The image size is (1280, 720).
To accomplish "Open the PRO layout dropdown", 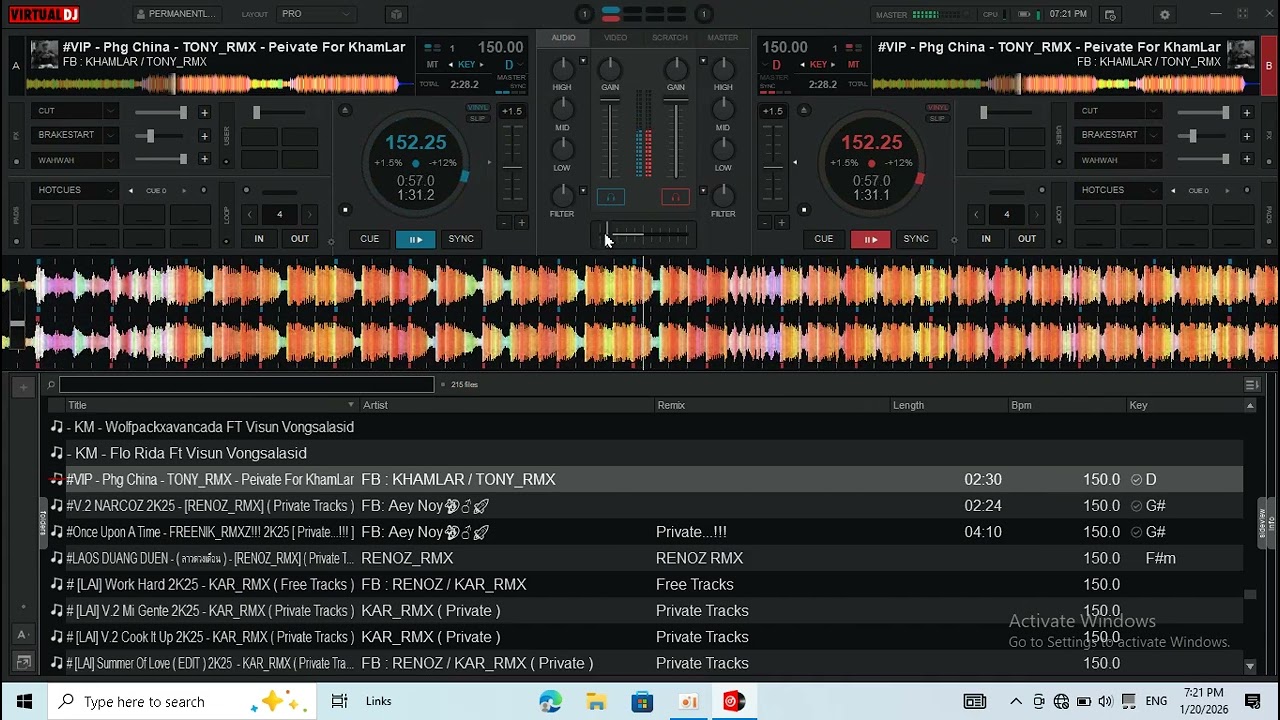I will tap(316, 14).
